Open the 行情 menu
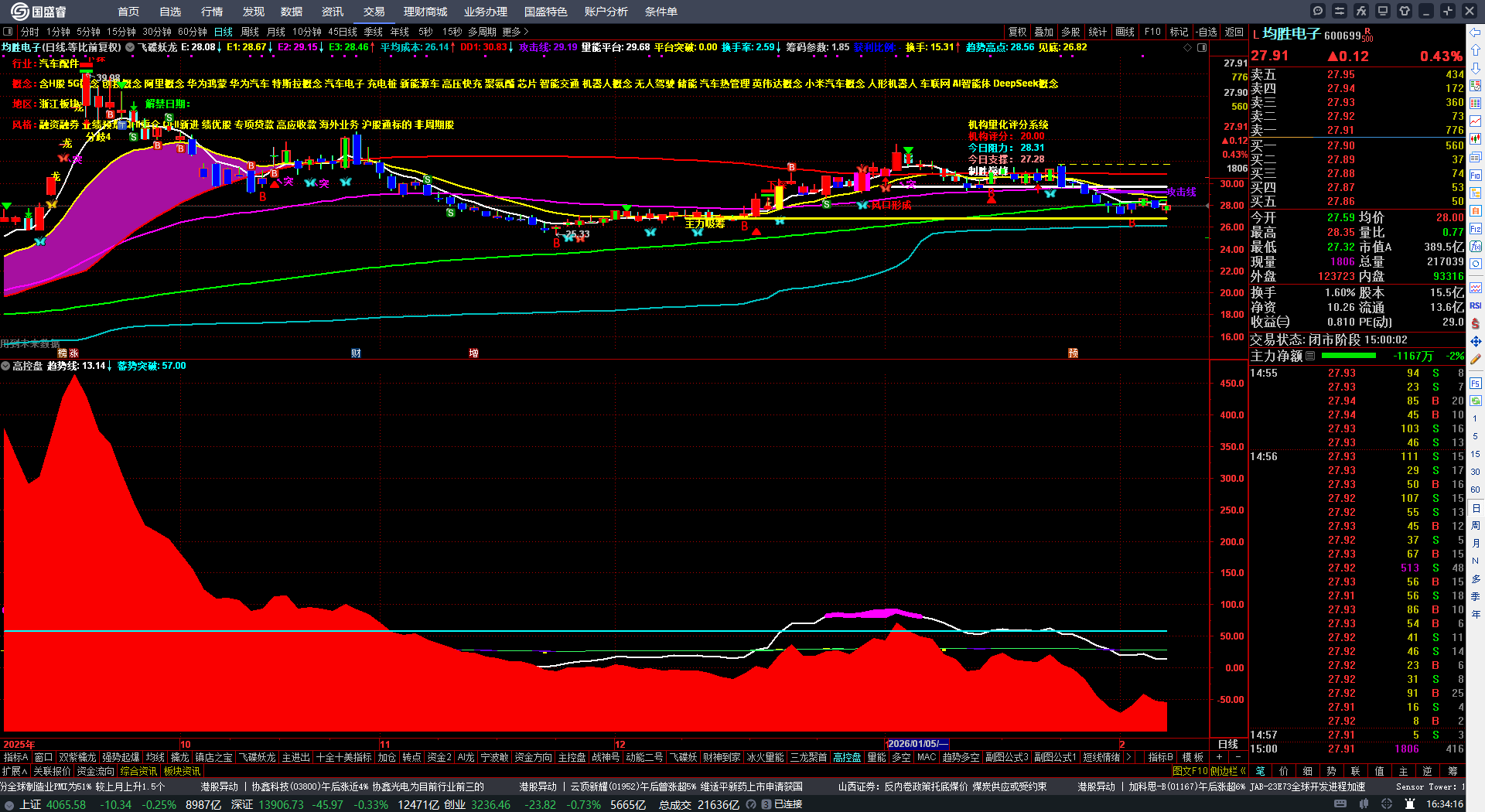Viewport: 1485px width, 812px height. point(212,12)
